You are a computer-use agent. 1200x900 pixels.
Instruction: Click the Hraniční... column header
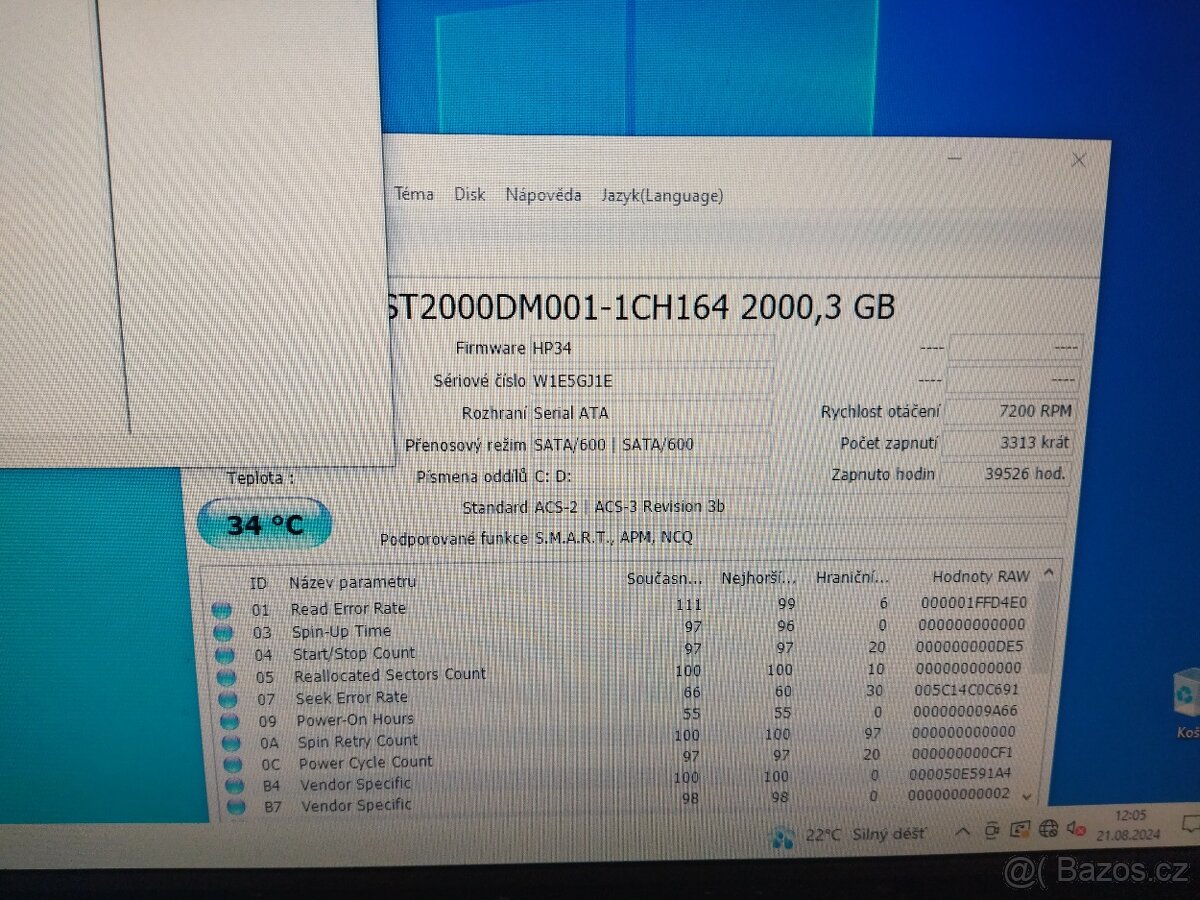pos(852,577)
